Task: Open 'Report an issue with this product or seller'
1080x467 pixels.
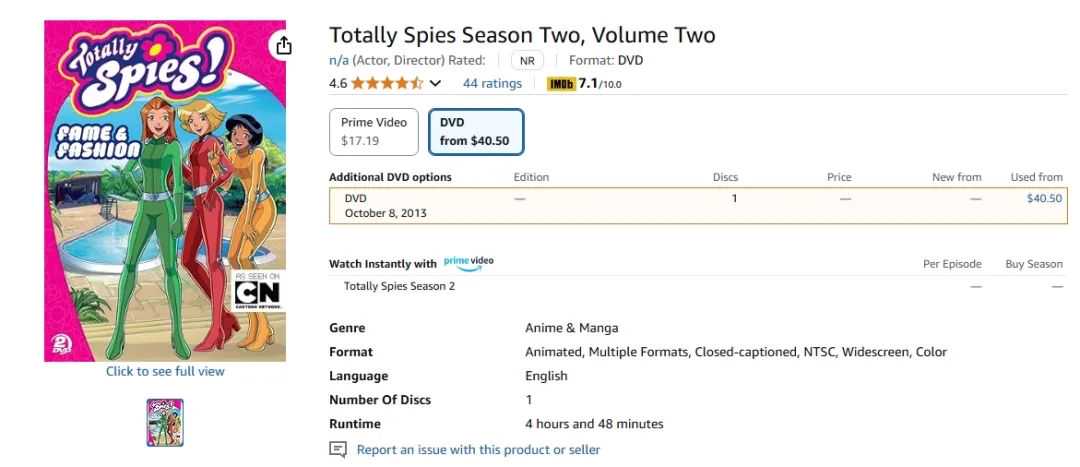Action: (478, 450)
